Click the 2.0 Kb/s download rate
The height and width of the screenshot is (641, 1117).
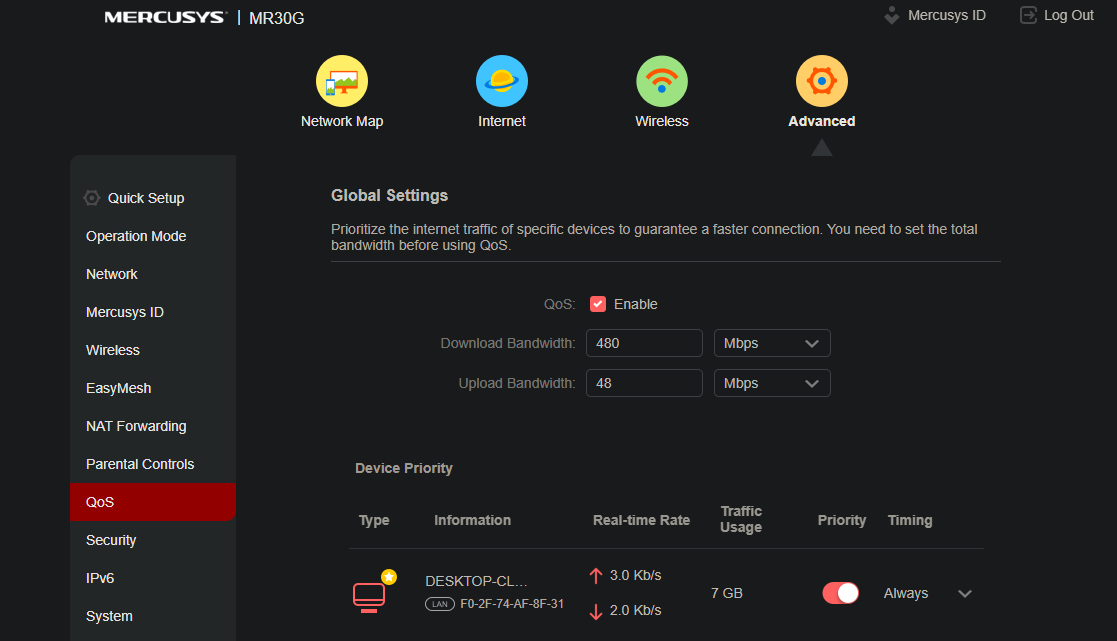point(635,610)
